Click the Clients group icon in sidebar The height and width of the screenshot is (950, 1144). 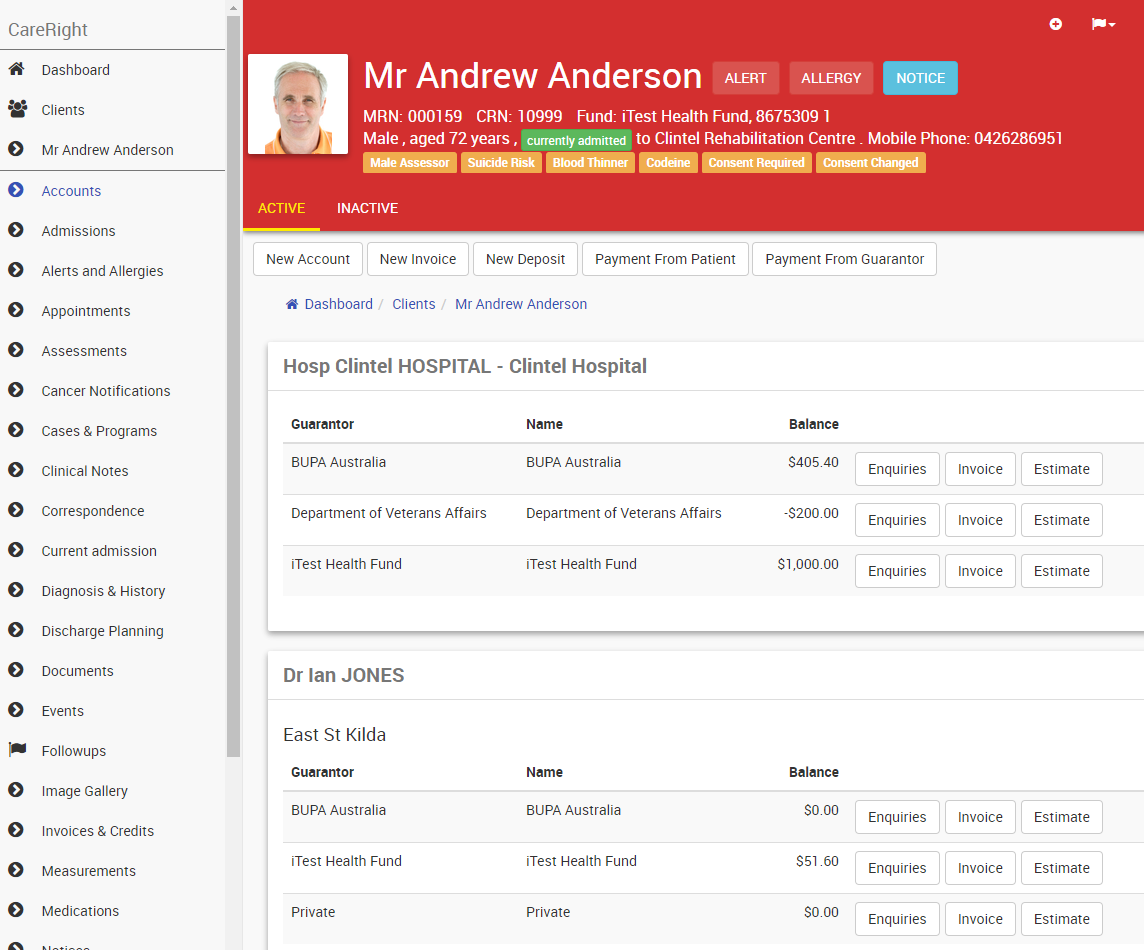click(x=18, y=109)
